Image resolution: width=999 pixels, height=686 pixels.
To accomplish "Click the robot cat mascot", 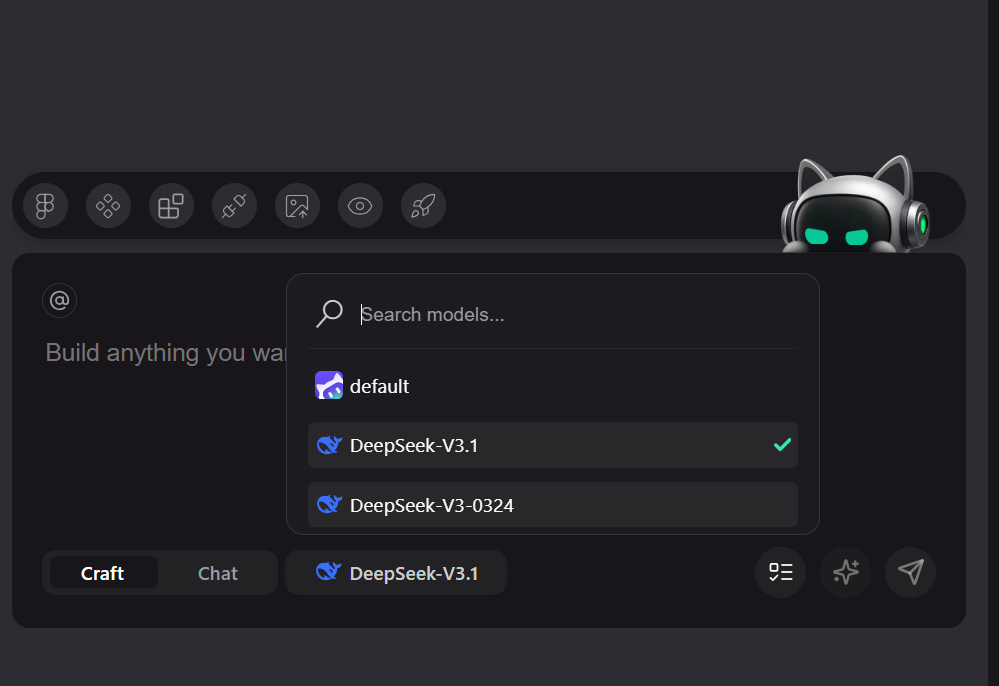I will point(855,205).
